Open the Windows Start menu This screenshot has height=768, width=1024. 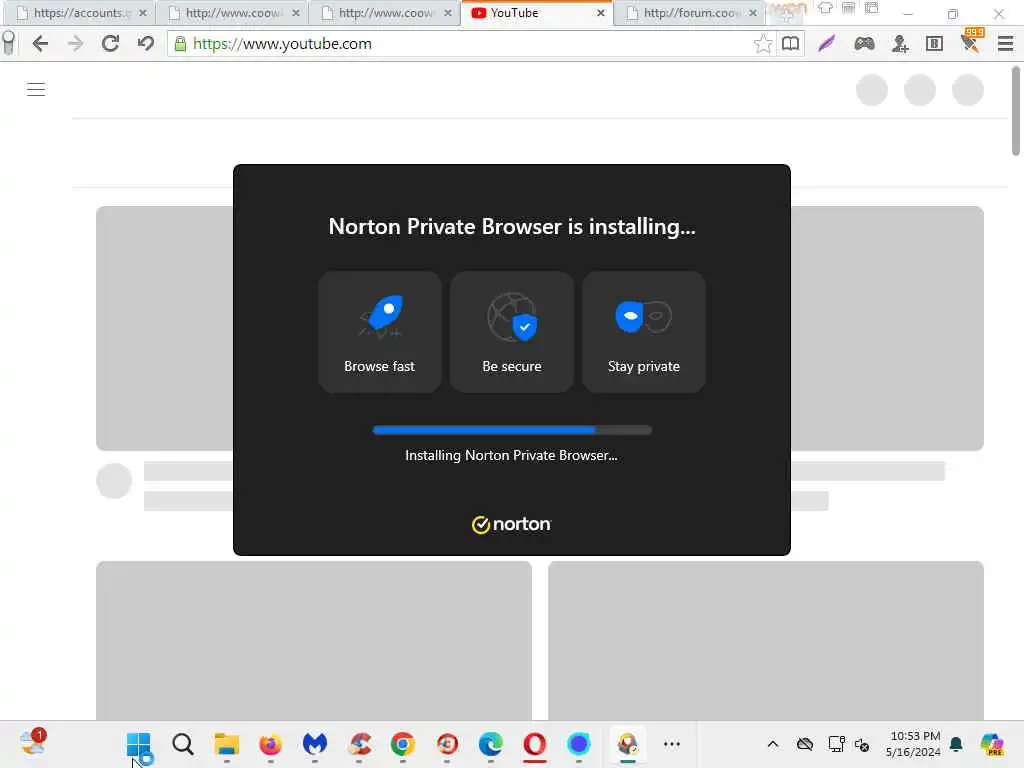[138, 744]
